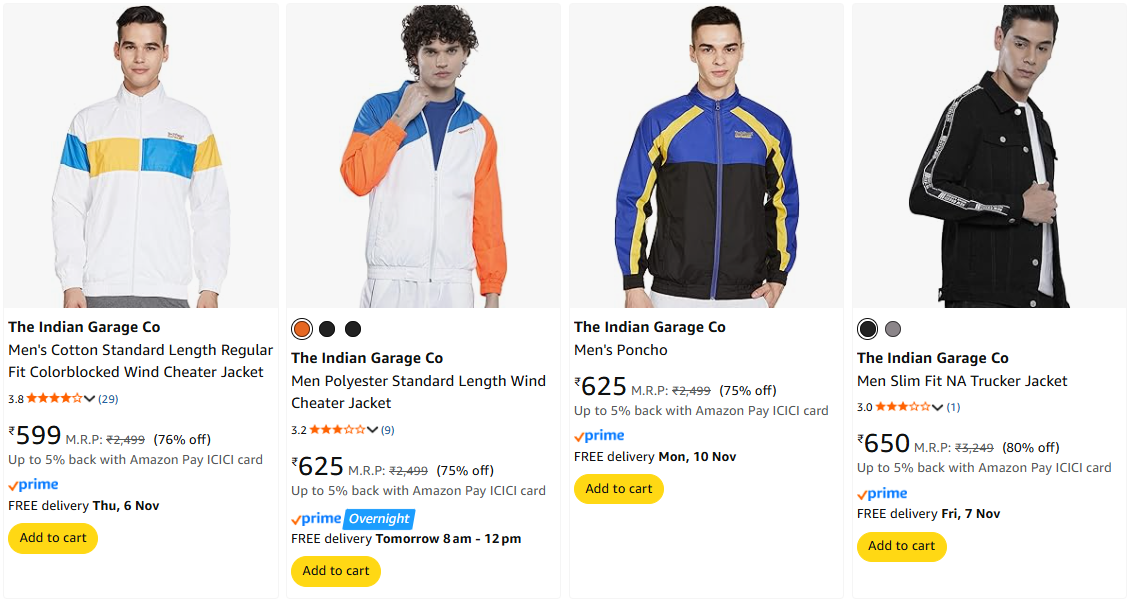Click the star rating icons for Colorblocked jacket

[54, 399]
